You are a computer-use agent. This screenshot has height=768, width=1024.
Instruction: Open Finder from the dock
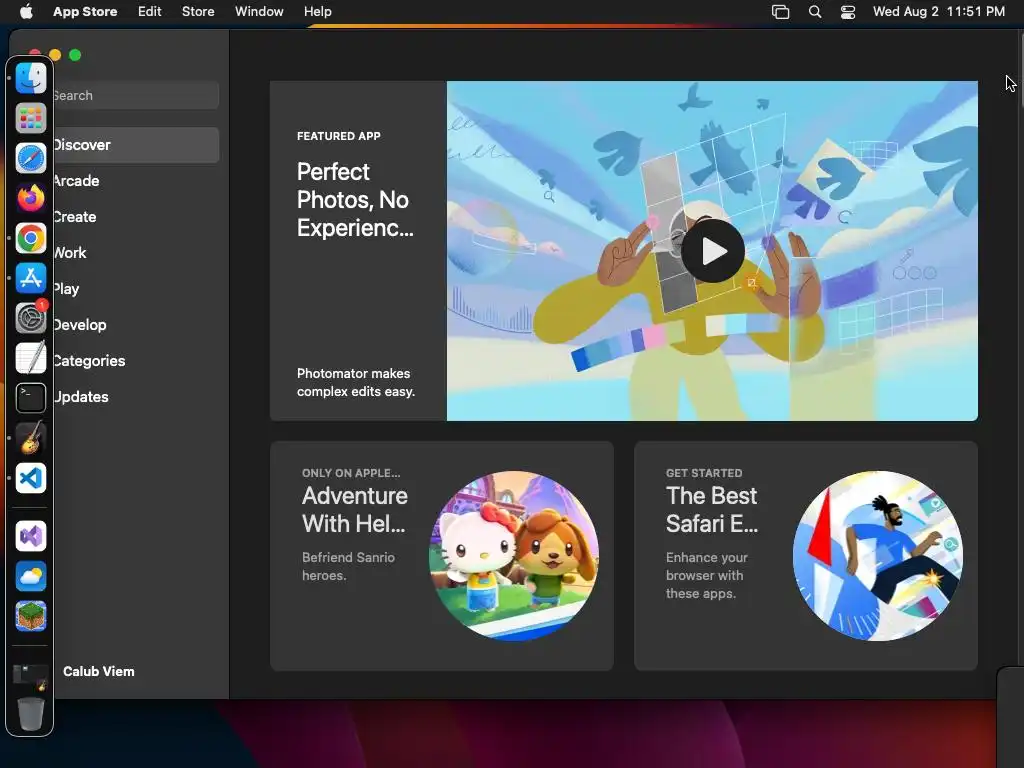pos(31,78)
